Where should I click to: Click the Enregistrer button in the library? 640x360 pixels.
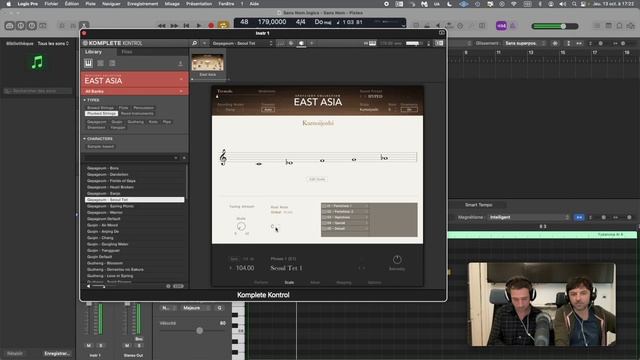pyautogui.click(x=56, y=353)
